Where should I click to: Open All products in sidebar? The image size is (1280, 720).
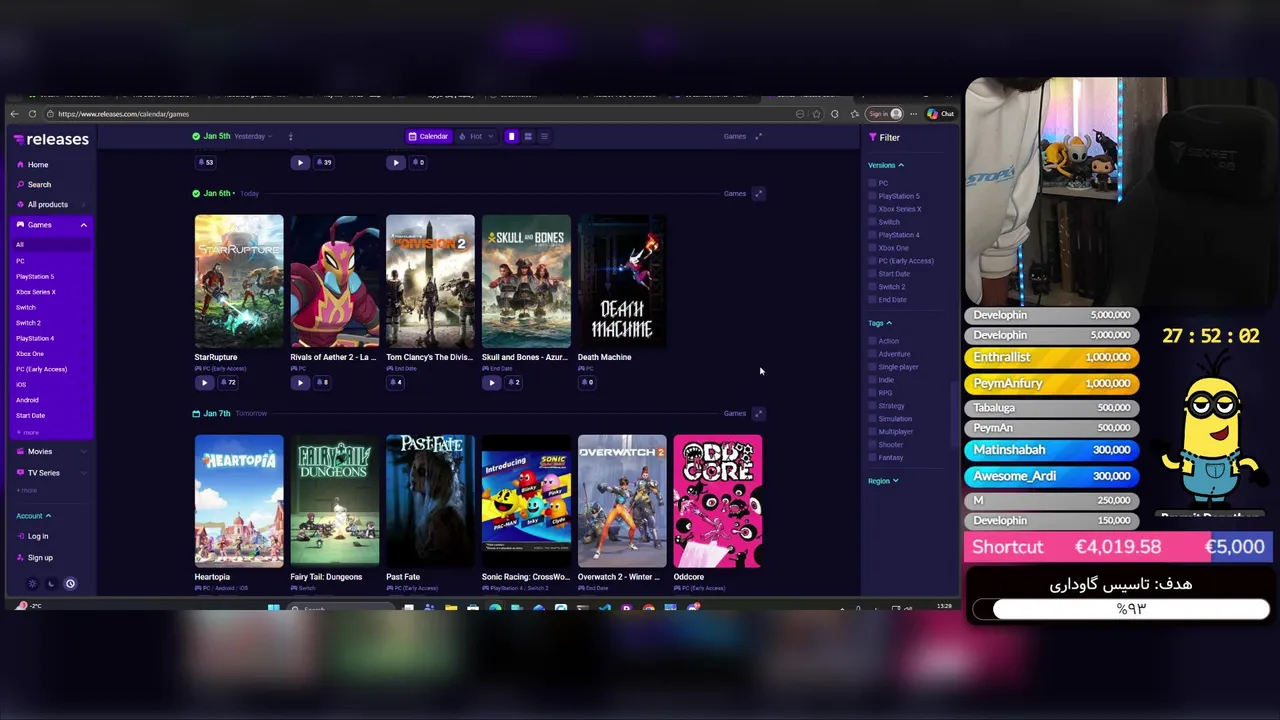click(42, 204)
